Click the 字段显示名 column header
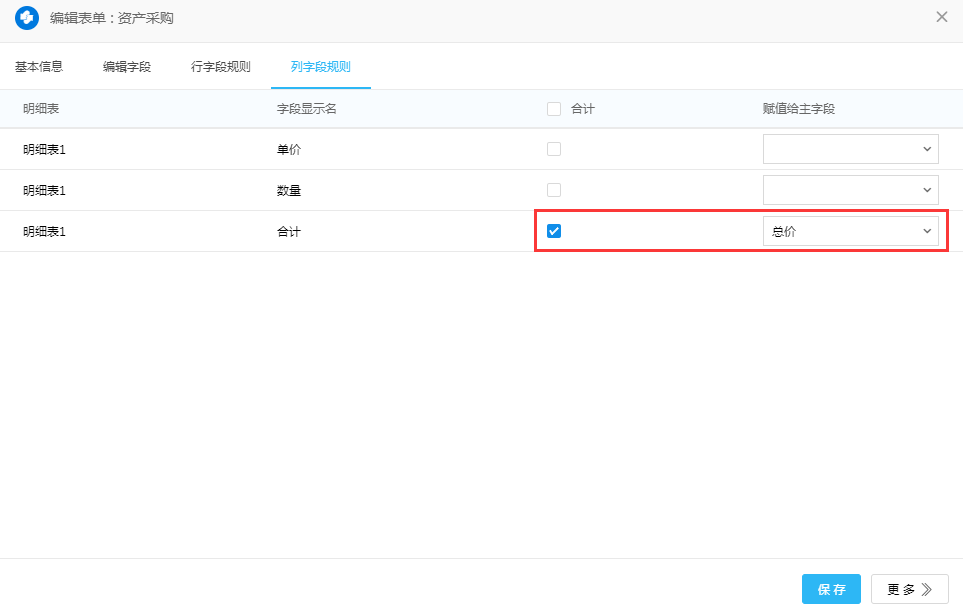The height and width of the screenshot is (614, 963). click(x=307, y=109)
